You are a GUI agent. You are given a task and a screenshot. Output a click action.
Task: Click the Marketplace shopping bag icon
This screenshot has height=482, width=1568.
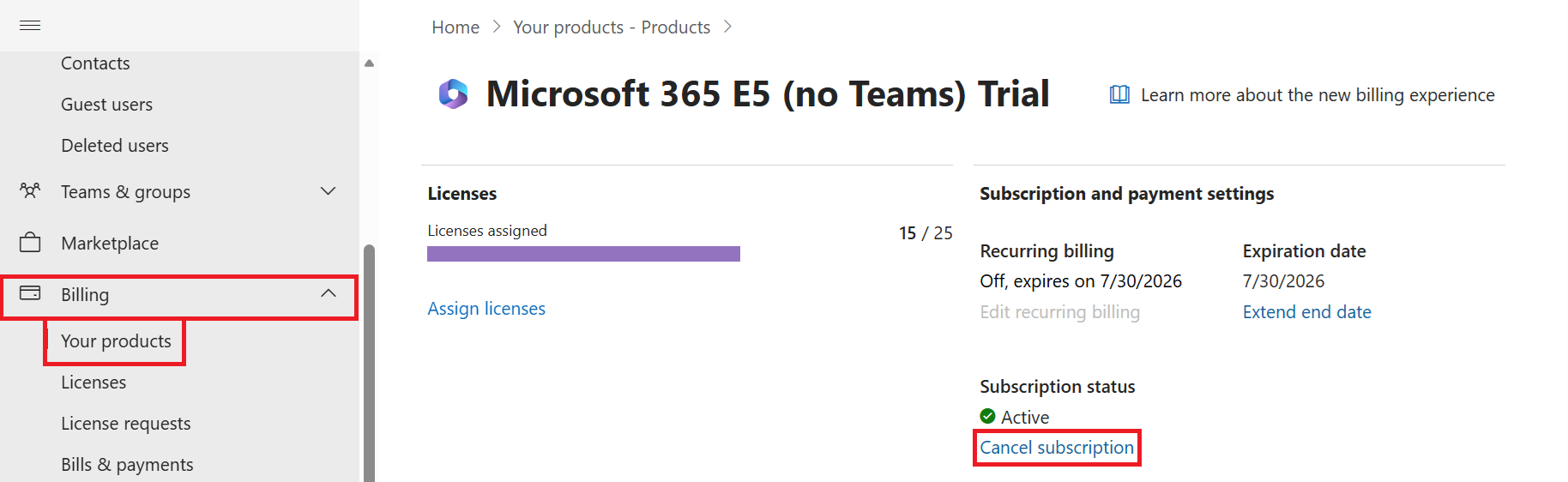click(x=30, y=243)
